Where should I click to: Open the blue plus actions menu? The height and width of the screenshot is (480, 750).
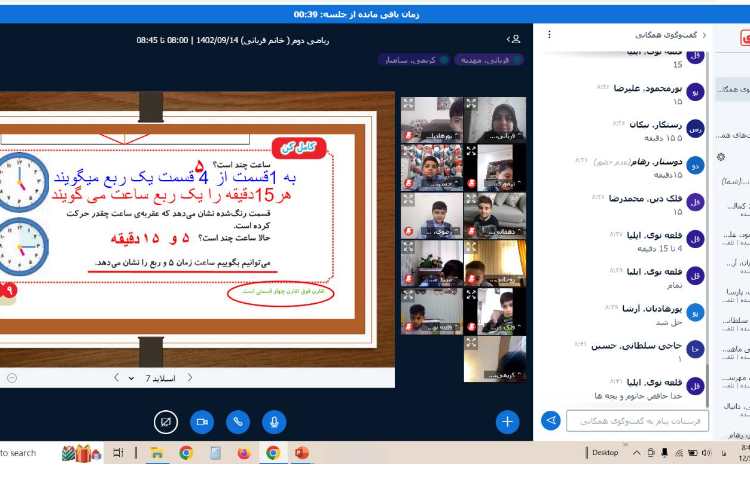pos(507,422)
